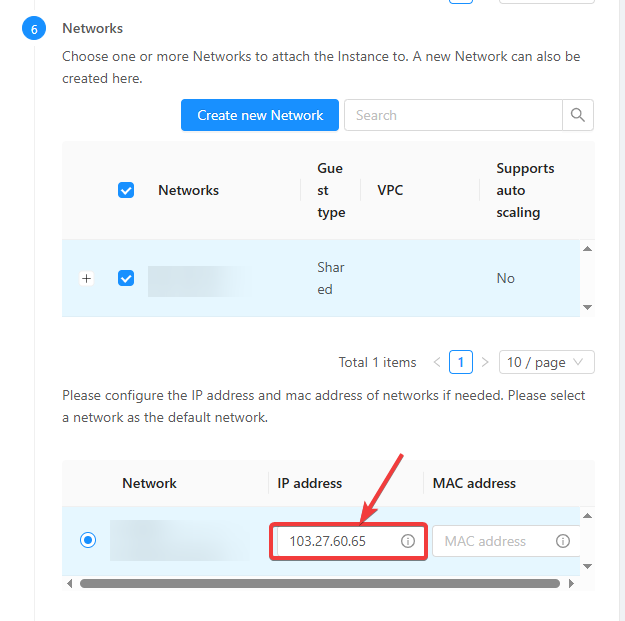Go to next page of networks
This screenshot has height=621, width=625.
coord(485,362)
